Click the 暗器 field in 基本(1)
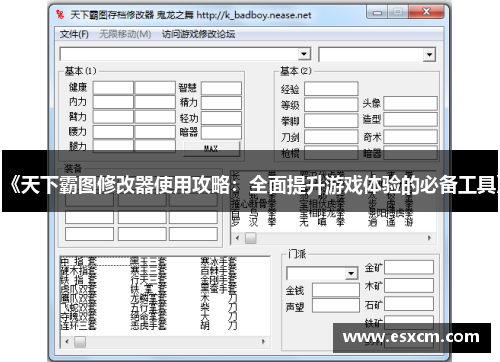This screenshot has width=500, height=362. point(221,133)
